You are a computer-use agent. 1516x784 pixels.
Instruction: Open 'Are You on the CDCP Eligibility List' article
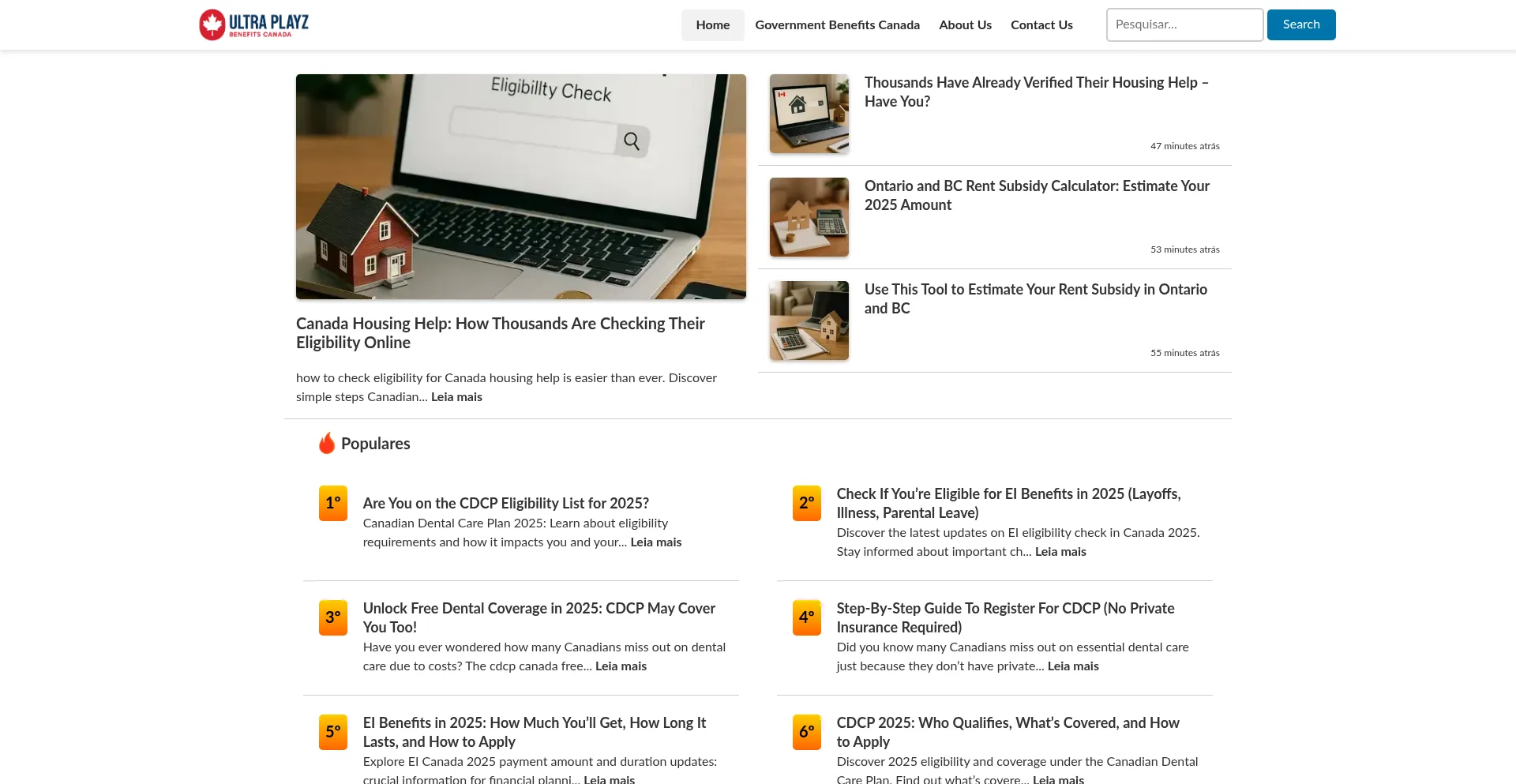pos(505,504)
